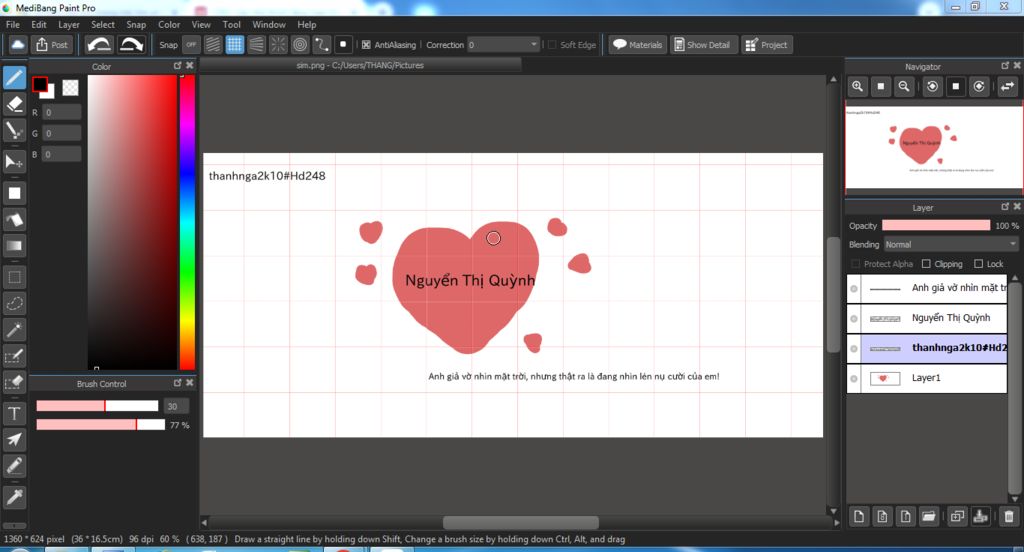Flip canvas view in Navigator
The height and width of the screenshot is (552, 1024).
pyautogui.click(x=1008, y=86)
